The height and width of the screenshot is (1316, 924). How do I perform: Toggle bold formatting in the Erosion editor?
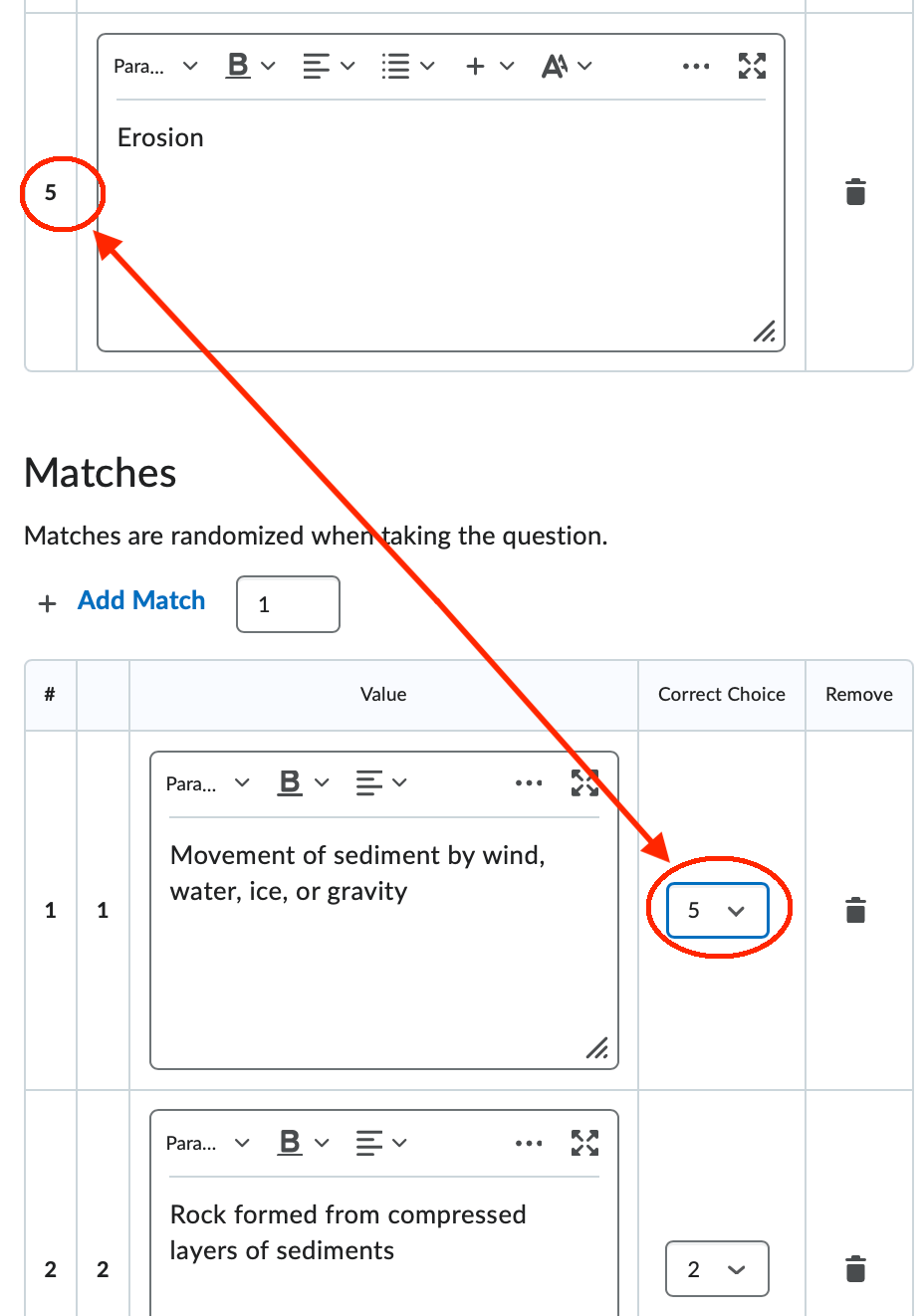tap(237, 65)
